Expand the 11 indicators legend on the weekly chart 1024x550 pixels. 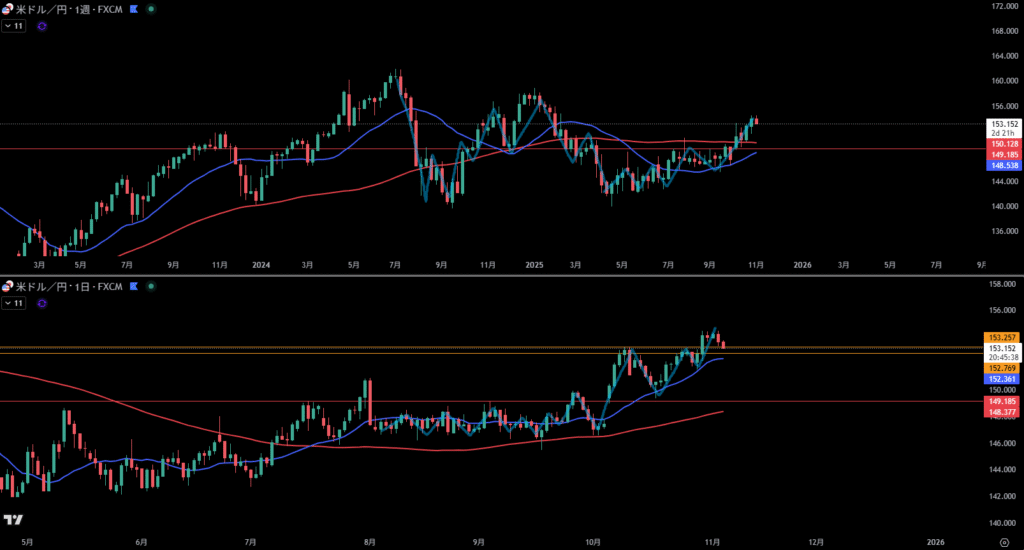tap(13, 26)
